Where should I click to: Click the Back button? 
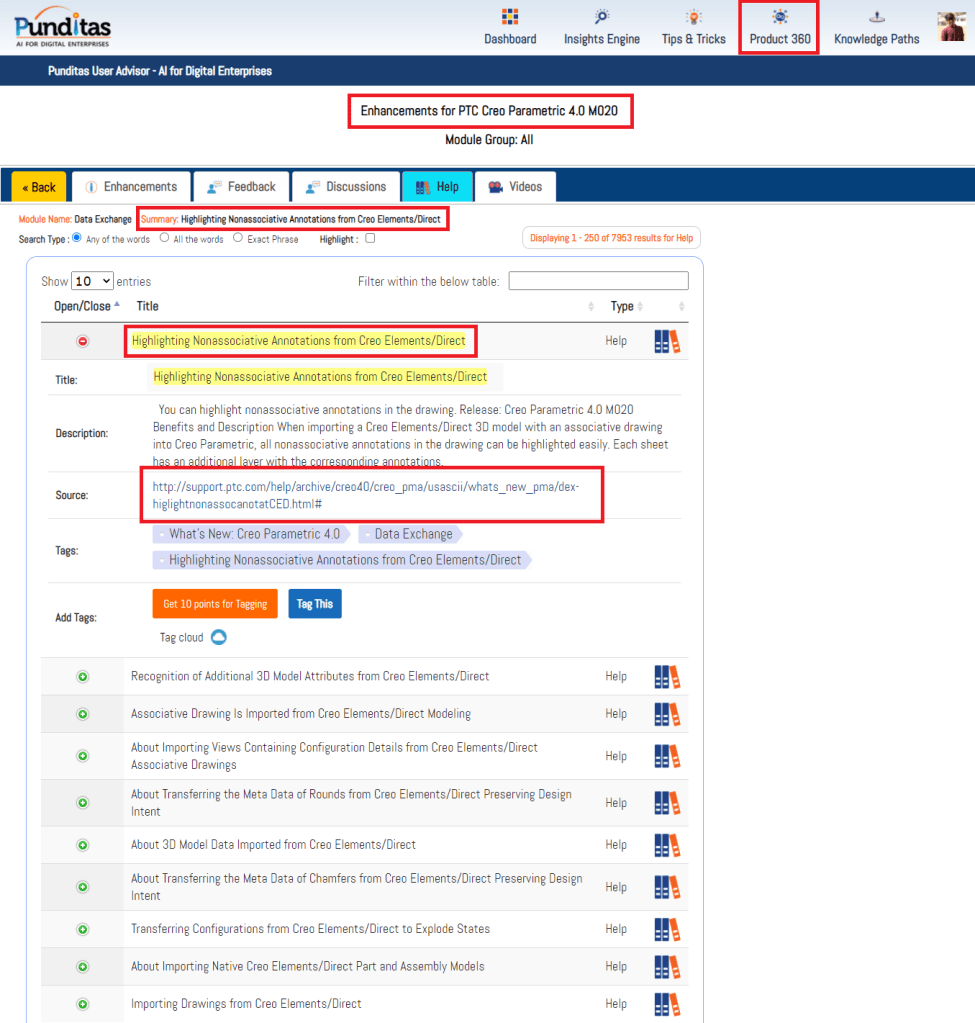39,187
